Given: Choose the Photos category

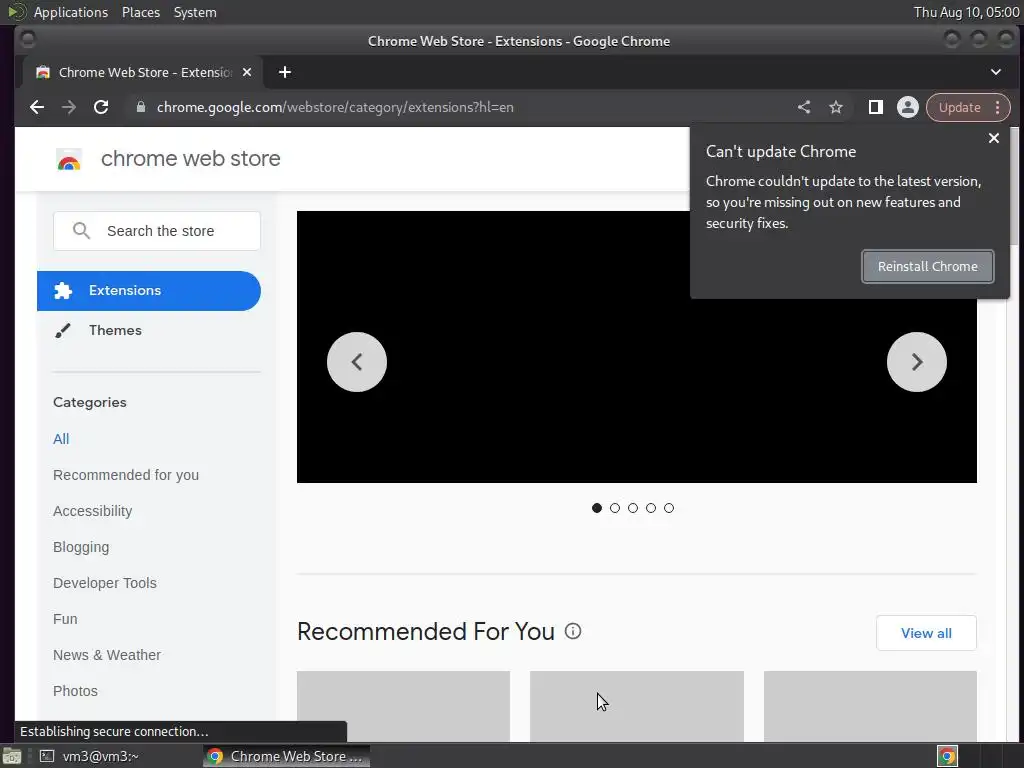Looking at the screenshot, I should tap(75, 690).
